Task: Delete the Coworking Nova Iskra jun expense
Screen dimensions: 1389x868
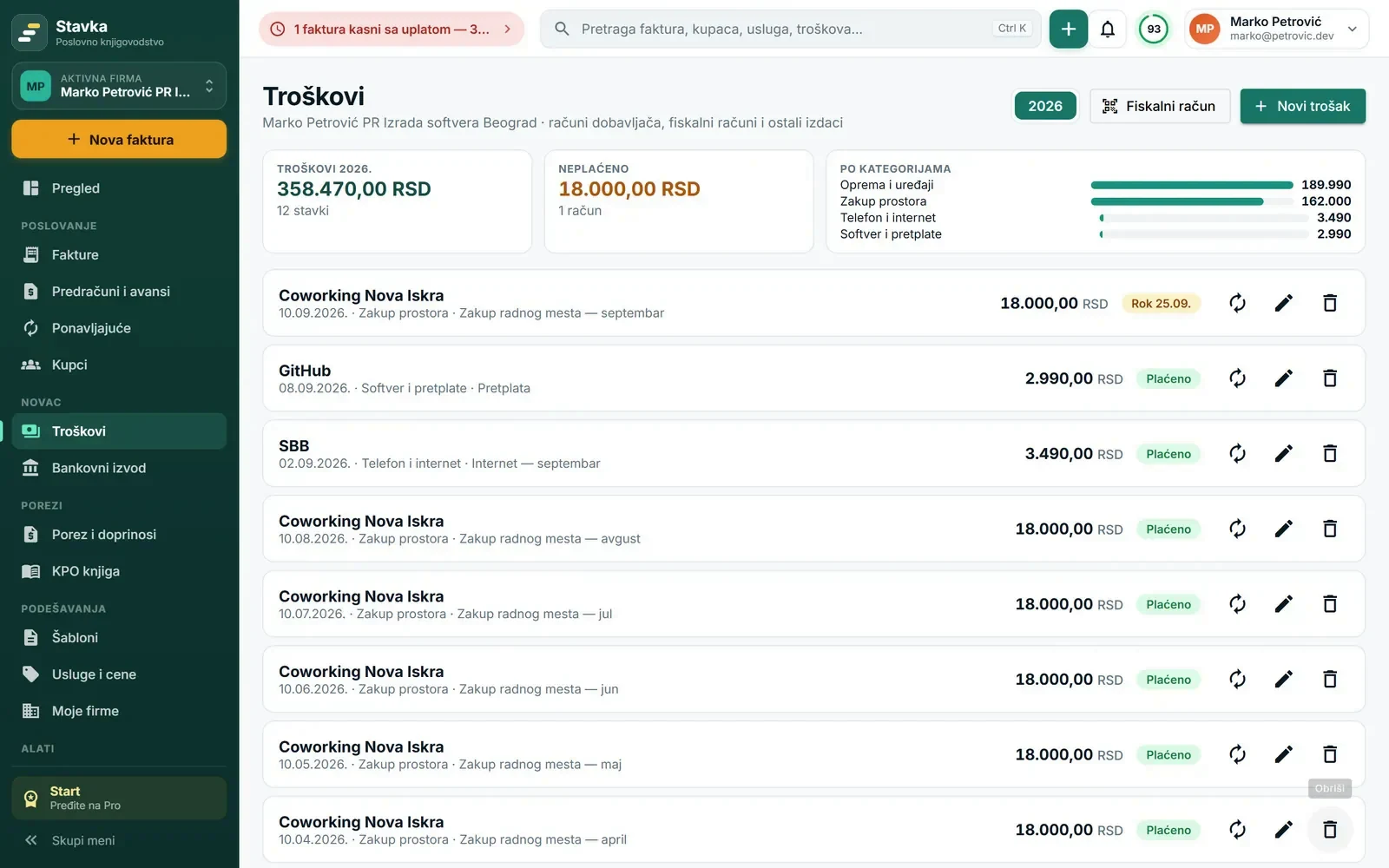Action: 1329,679
